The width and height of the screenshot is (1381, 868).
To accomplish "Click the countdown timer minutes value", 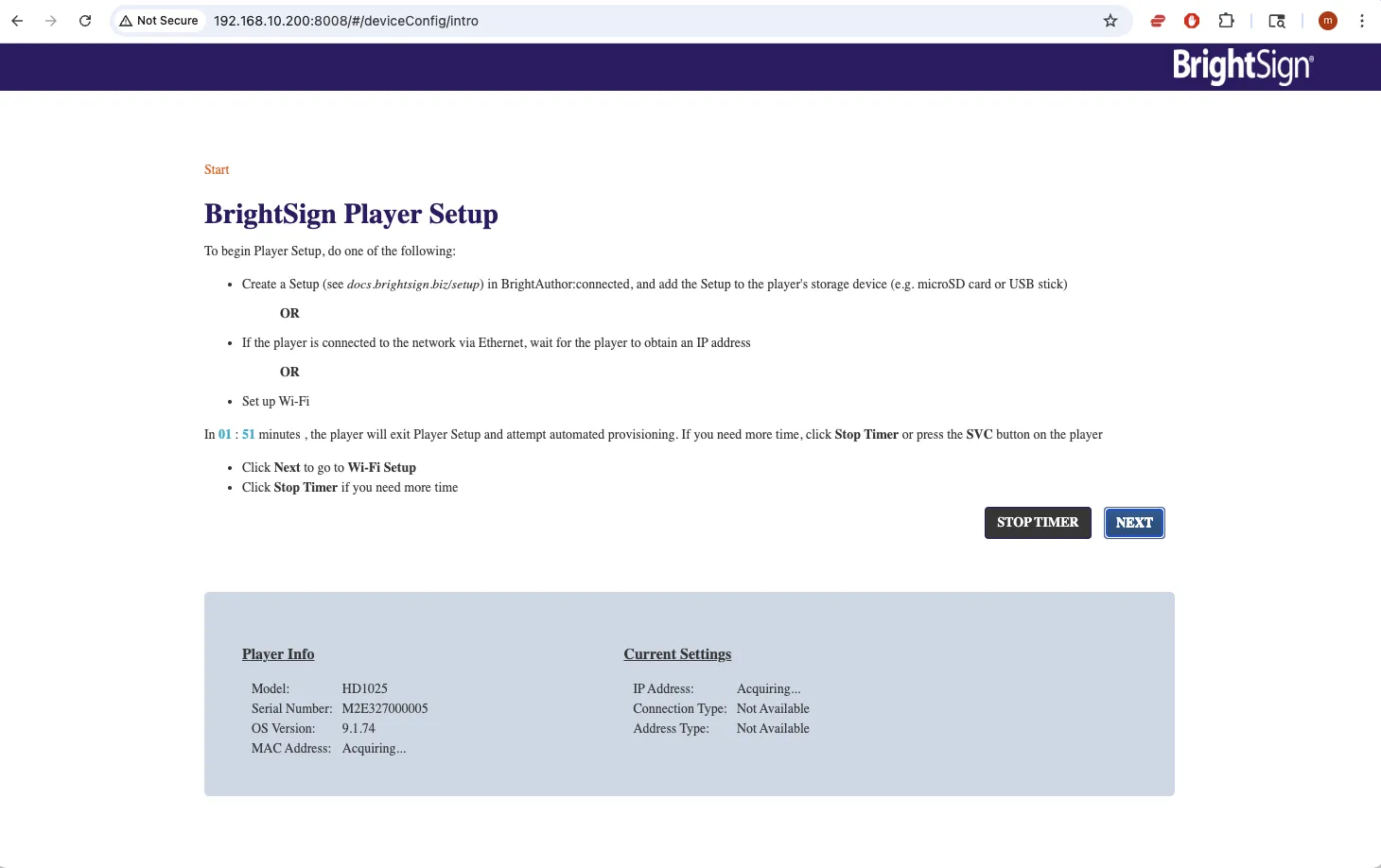I will [x=225, y=435].
